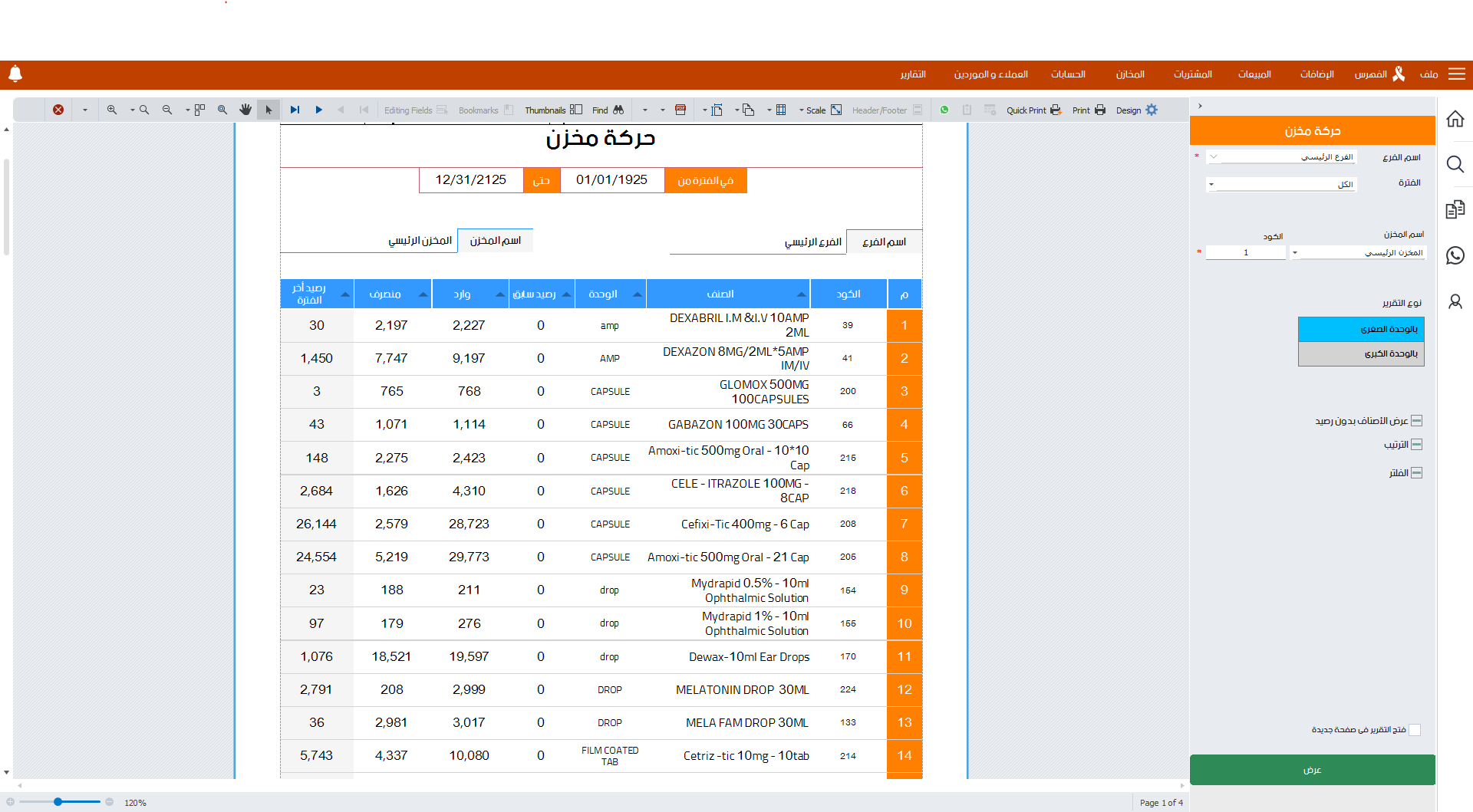Screen dimensions: 1473x812
Task: Open the 'التقارير' menu
Action: click(x=913, y=74)
